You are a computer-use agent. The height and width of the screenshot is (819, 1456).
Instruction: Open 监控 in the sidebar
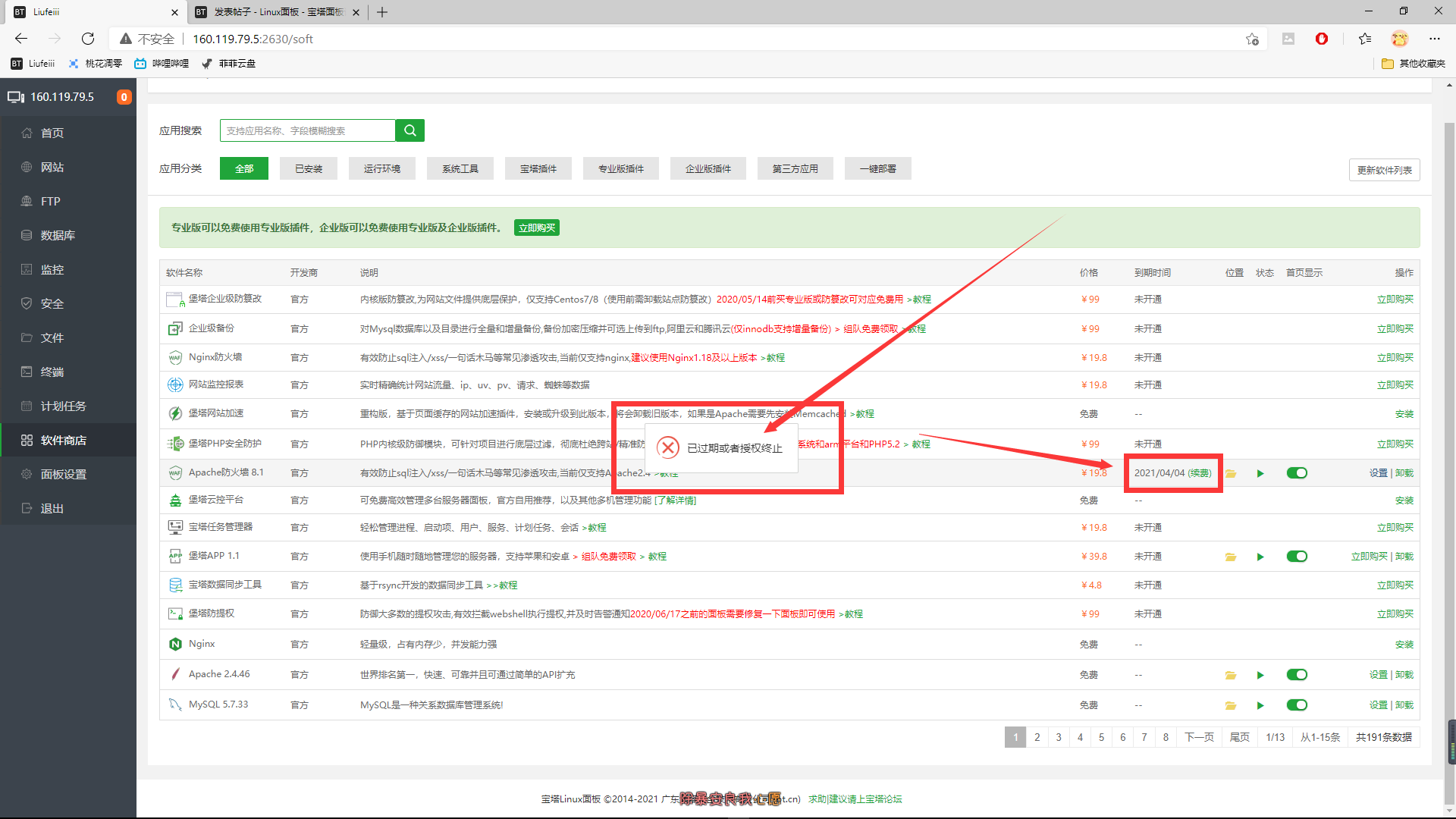(68, 269)
